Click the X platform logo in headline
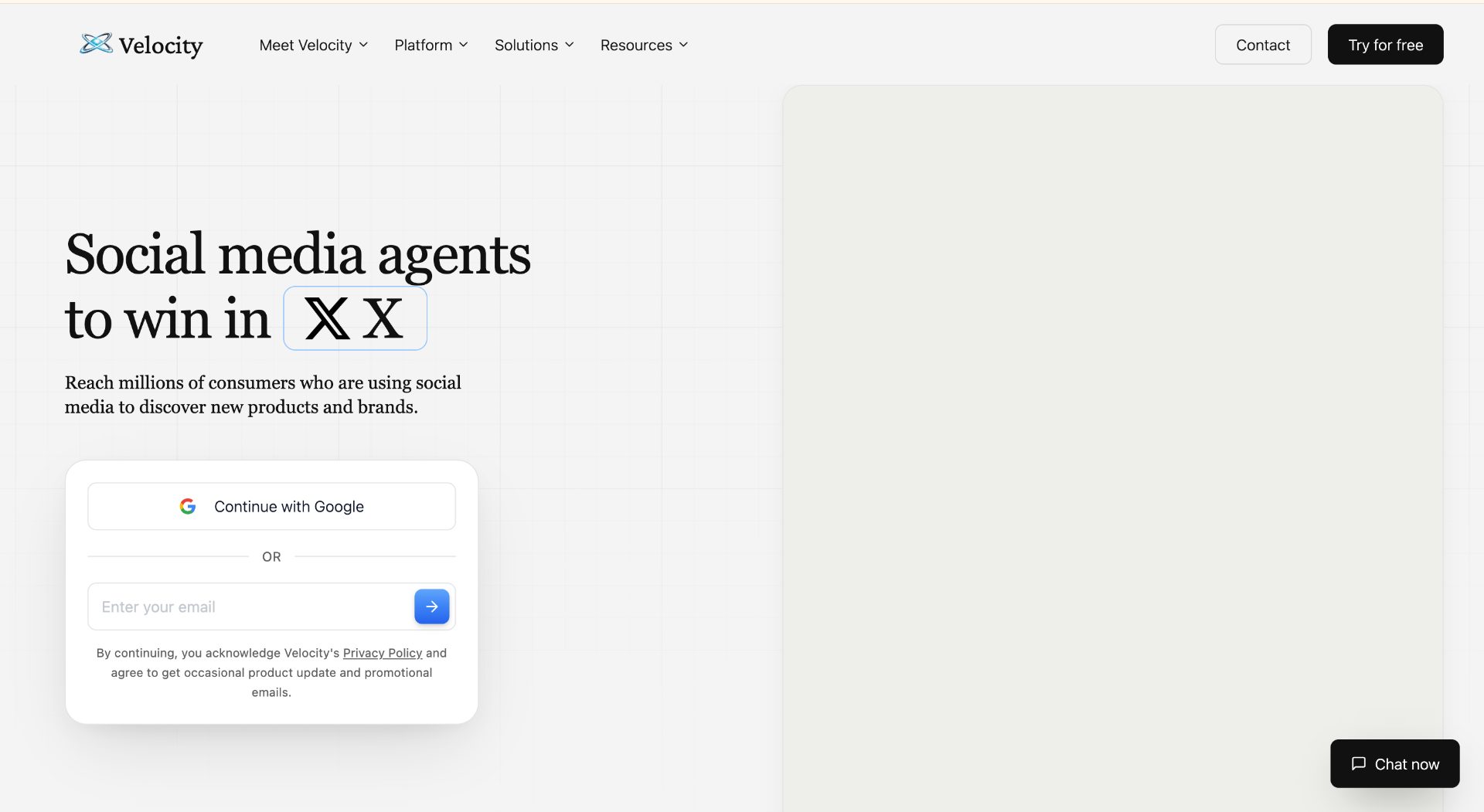The width and height of the screenshot is (1484, 812). click(327, 318)
